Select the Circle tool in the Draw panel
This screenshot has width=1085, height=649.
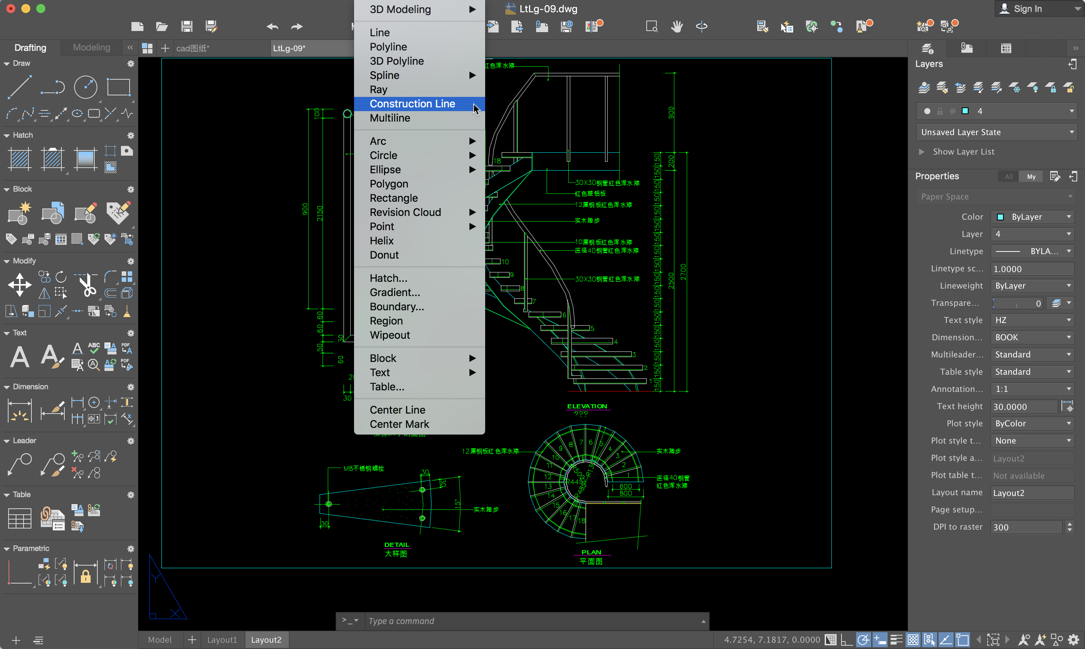(85, 87)
